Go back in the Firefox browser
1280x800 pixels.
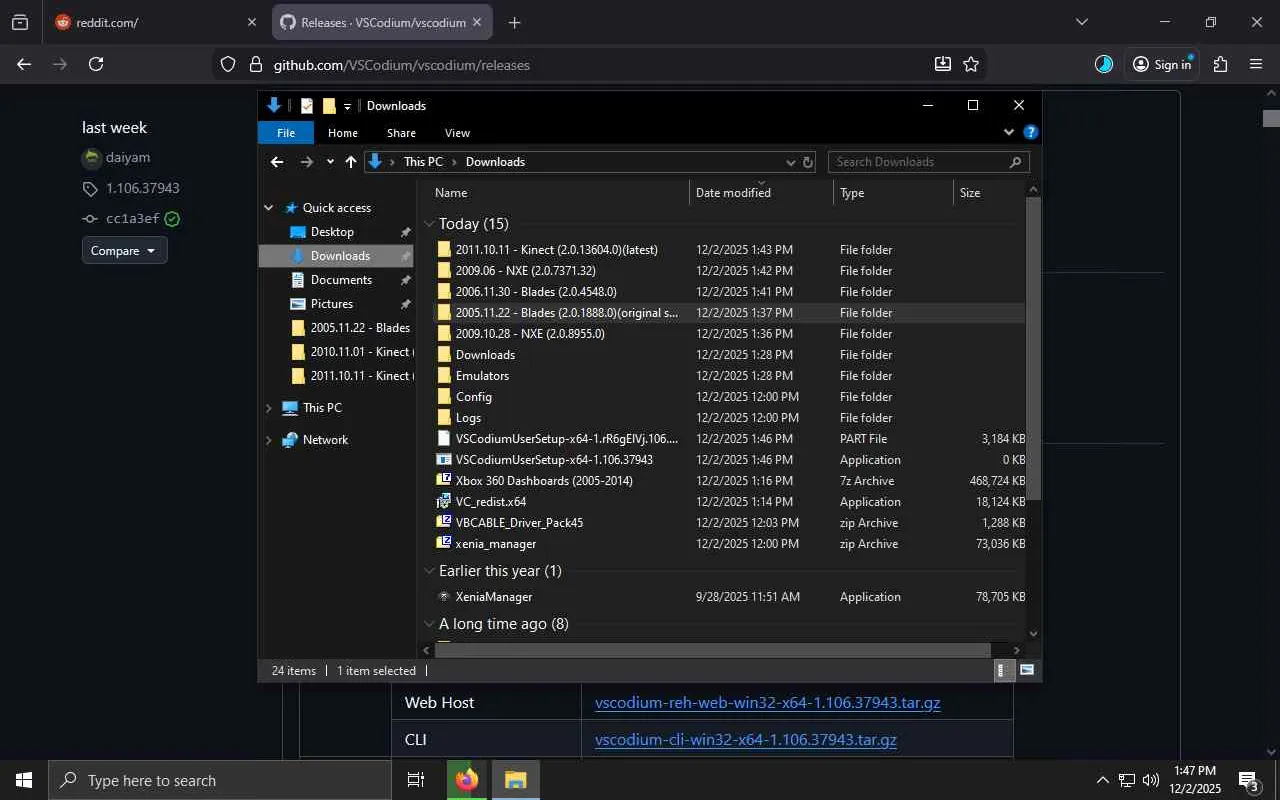point(24,64)
